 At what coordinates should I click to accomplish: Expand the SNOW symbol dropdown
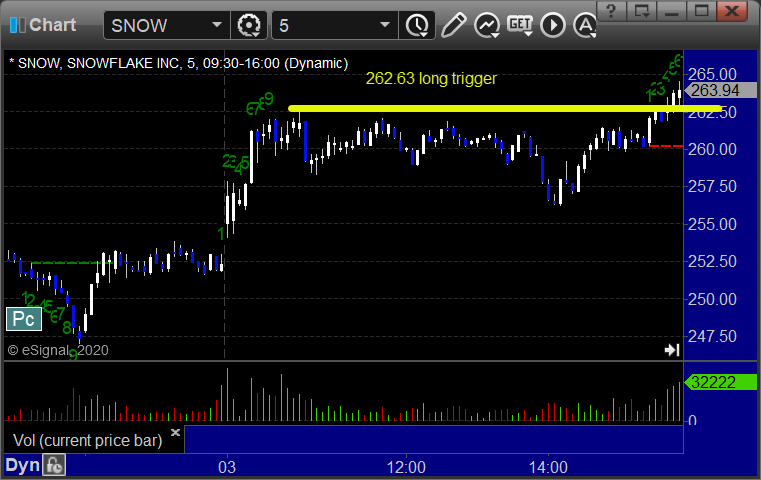[x=216, y=25]
